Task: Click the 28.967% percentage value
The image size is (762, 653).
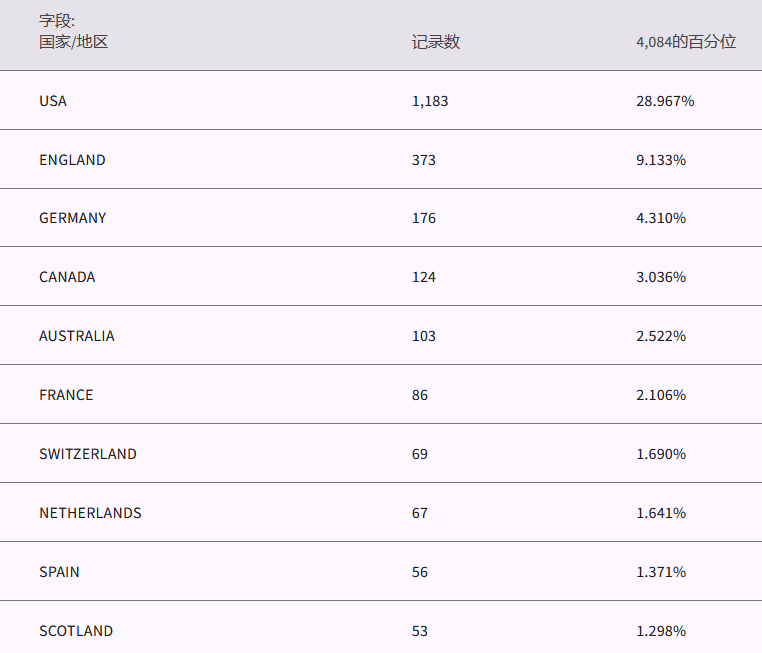Action: [665, 101]
